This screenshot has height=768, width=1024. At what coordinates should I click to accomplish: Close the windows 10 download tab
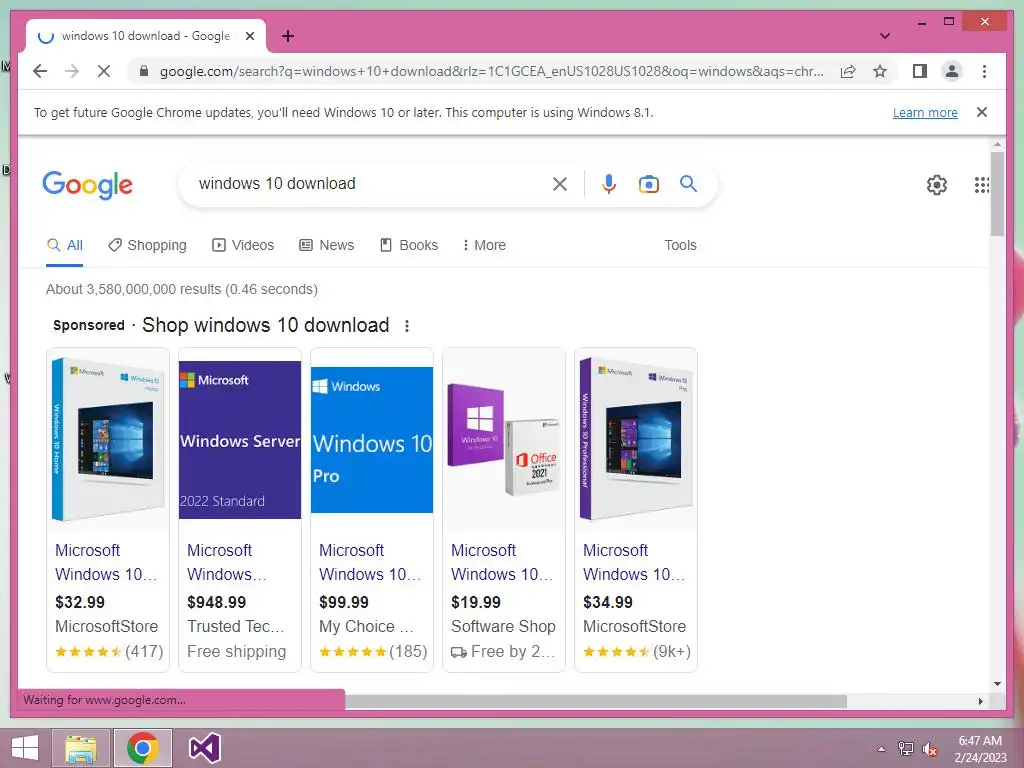pyautogui.click(x=249, y=36)
